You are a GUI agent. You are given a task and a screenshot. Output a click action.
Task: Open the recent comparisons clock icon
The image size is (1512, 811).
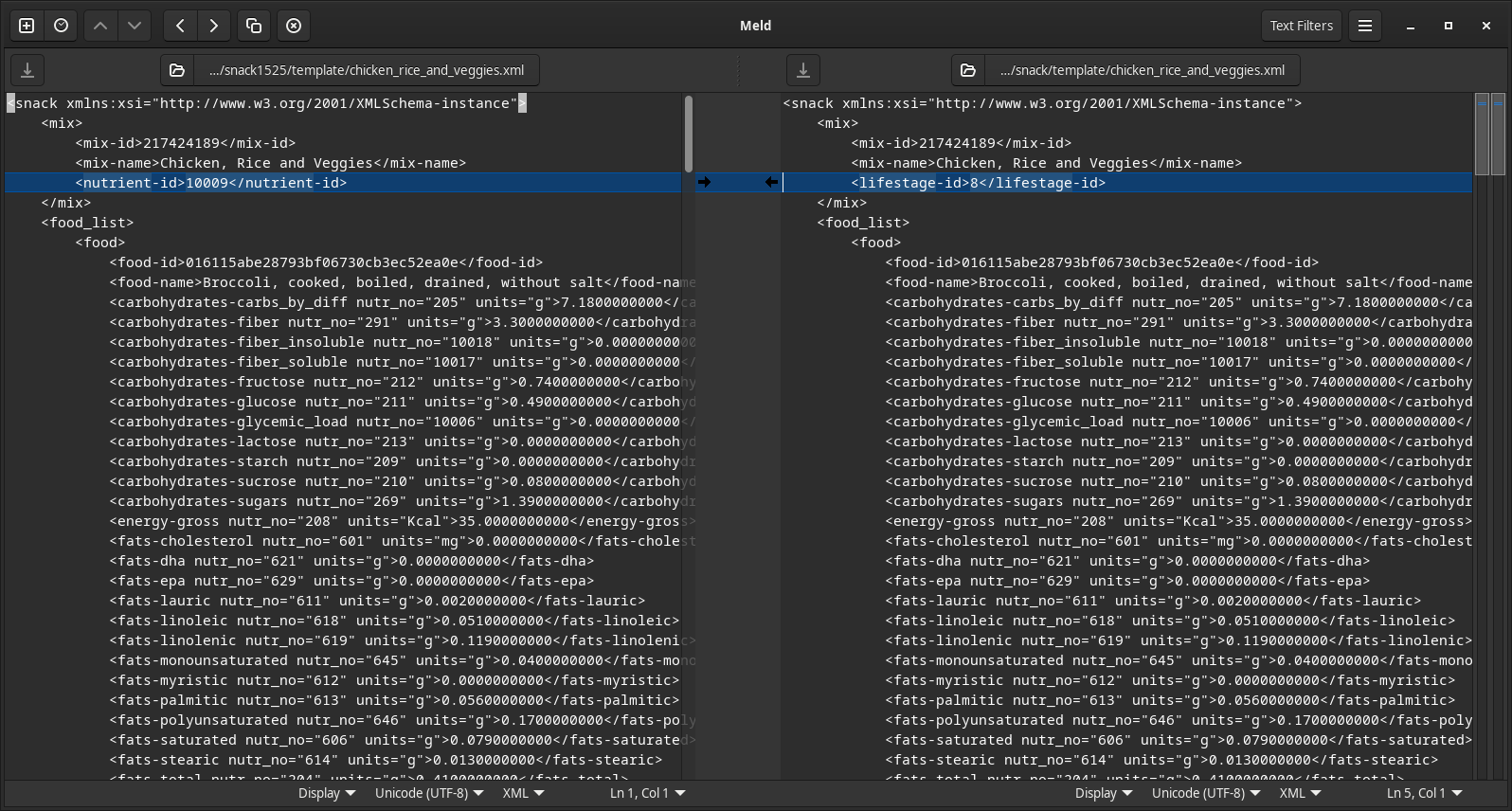click(62, 26)
